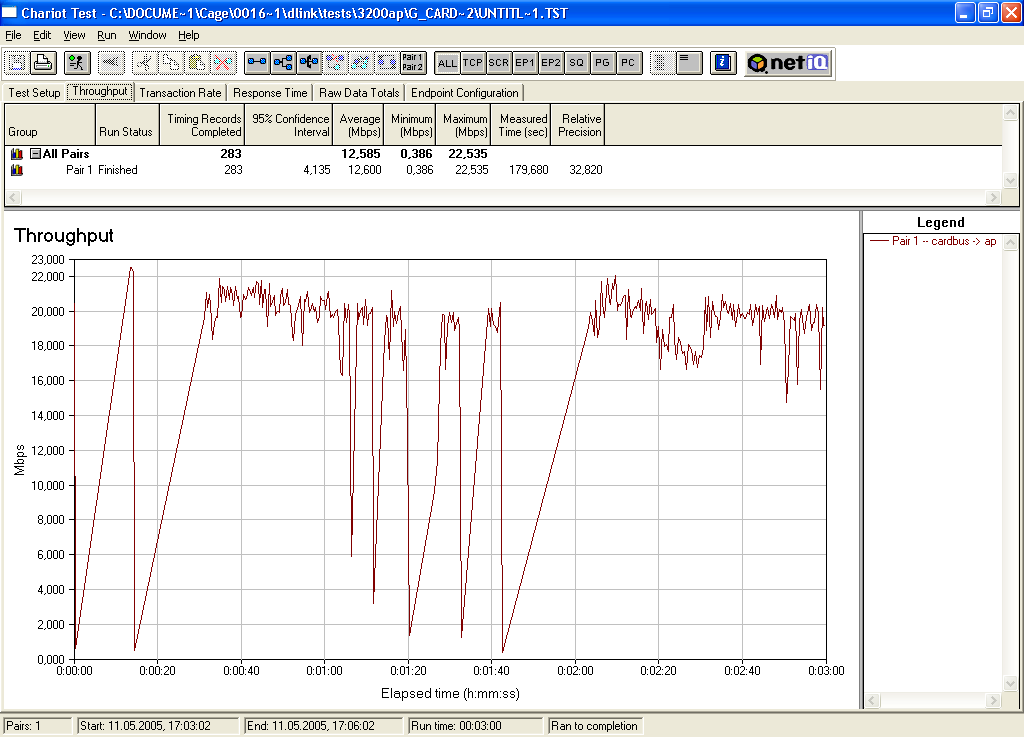
Task: Click the results table scroll down arrow
Action: tap(1010, 180)
